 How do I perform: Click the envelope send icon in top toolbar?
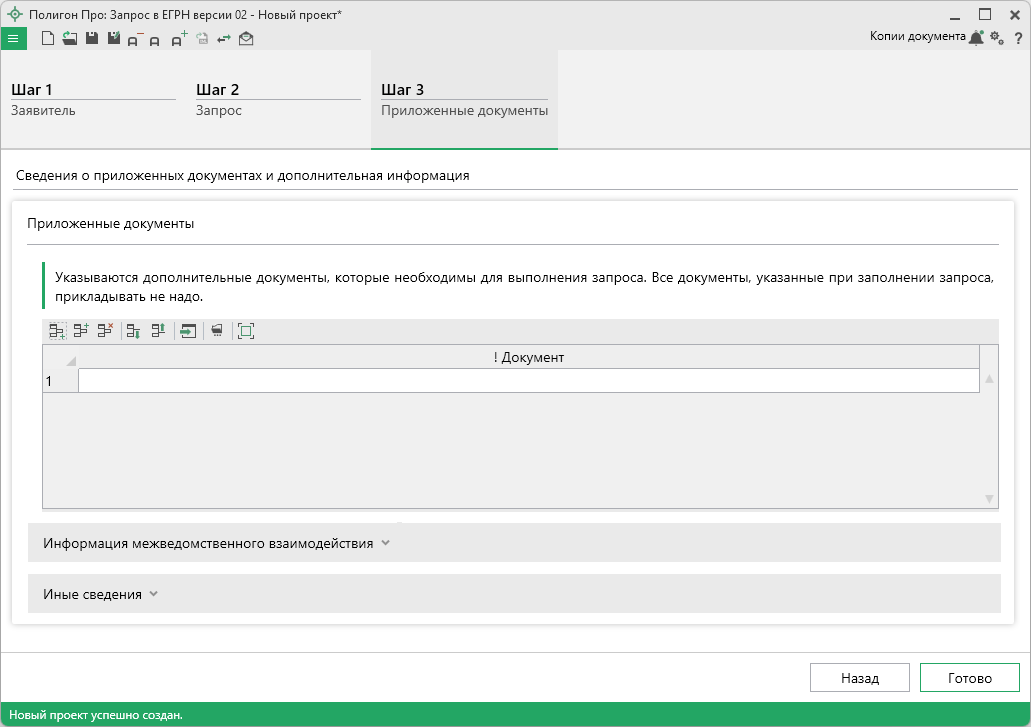[246, 39]
